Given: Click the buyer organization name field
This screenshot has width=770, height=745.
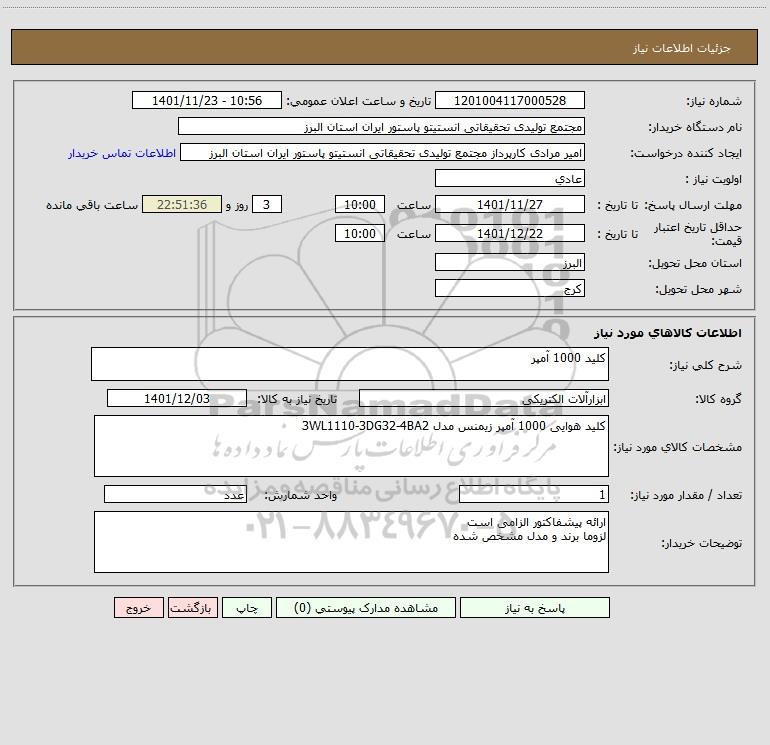Looking at the screenshot, I should 381,126.
